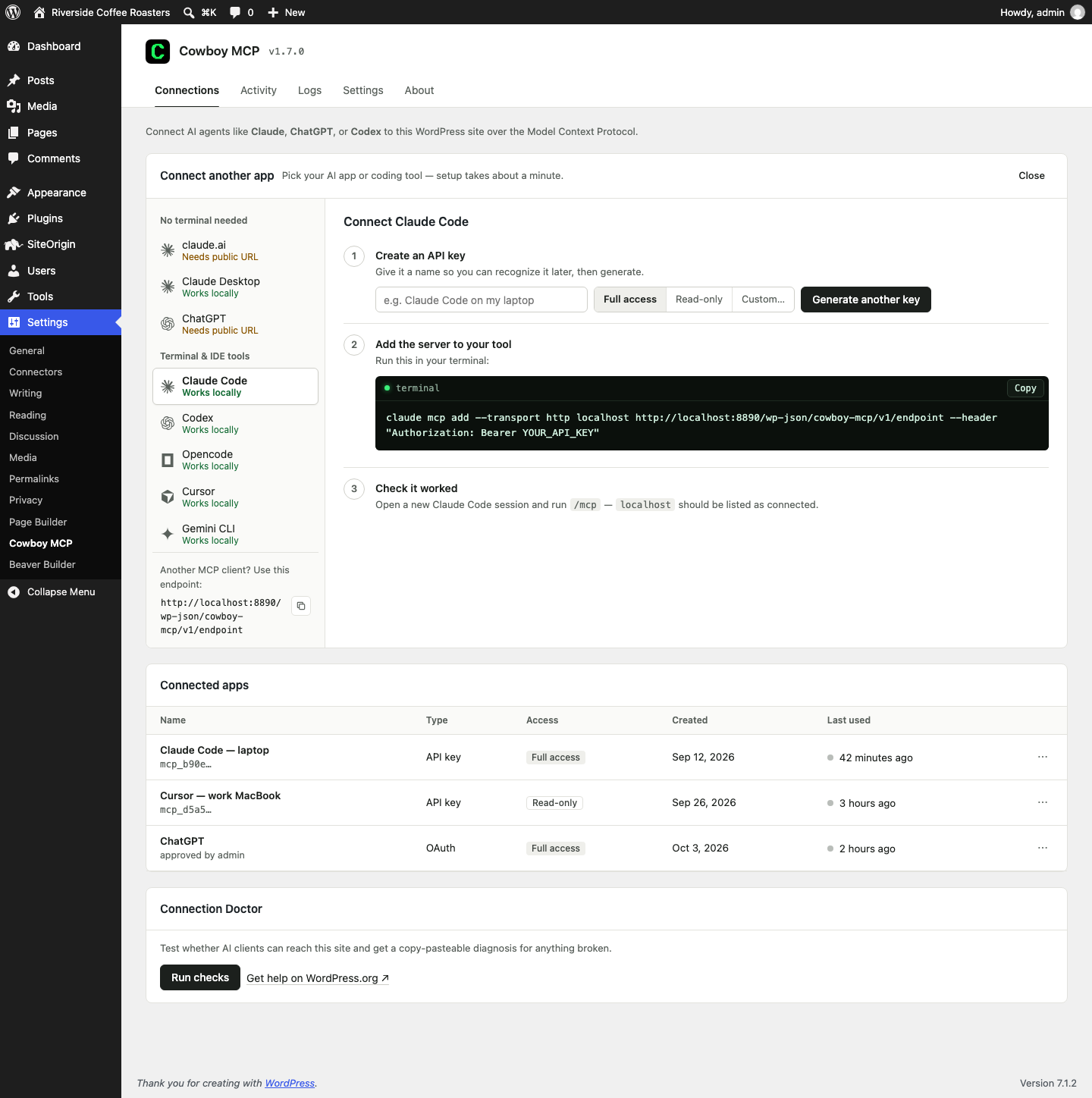This screenshot has width=1092, height=1098.
Task: Choose Custom permission for the key
Action: (x=763, y=300)
